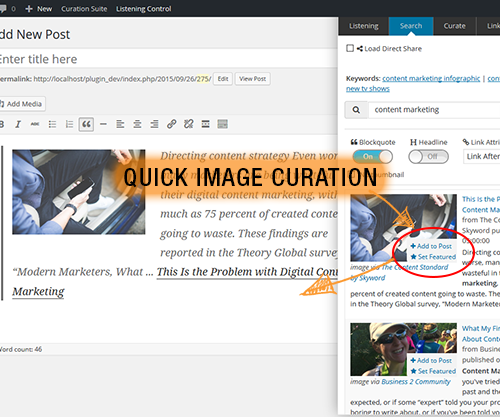This screenshot has width=500, height=417.
Task: Click the runner photo thumbnail in results
Action: point(403,349)
